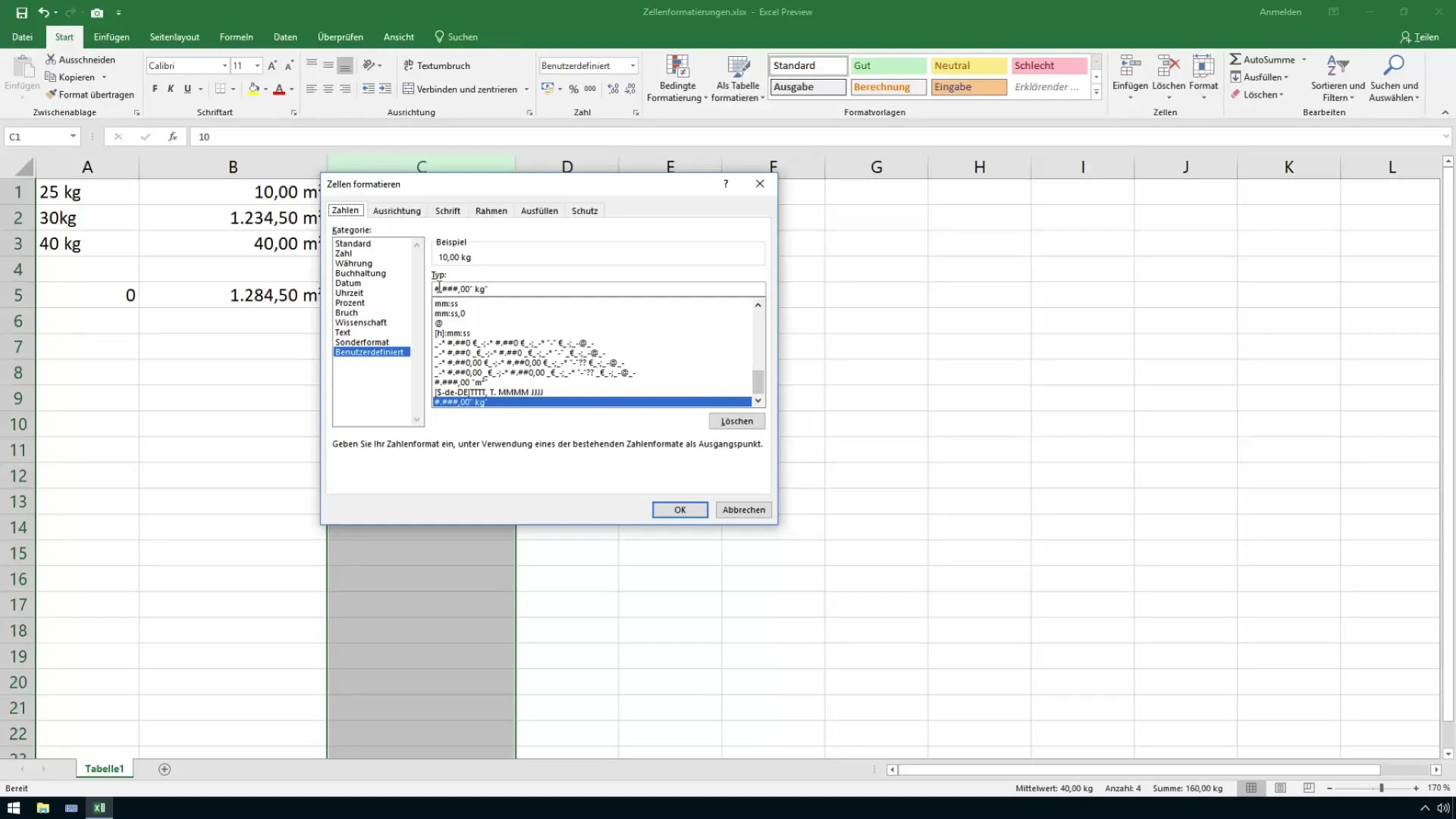Screen dimensions: 1456x819
Task: Remove decimal place icon
Action: click(630, 89)
